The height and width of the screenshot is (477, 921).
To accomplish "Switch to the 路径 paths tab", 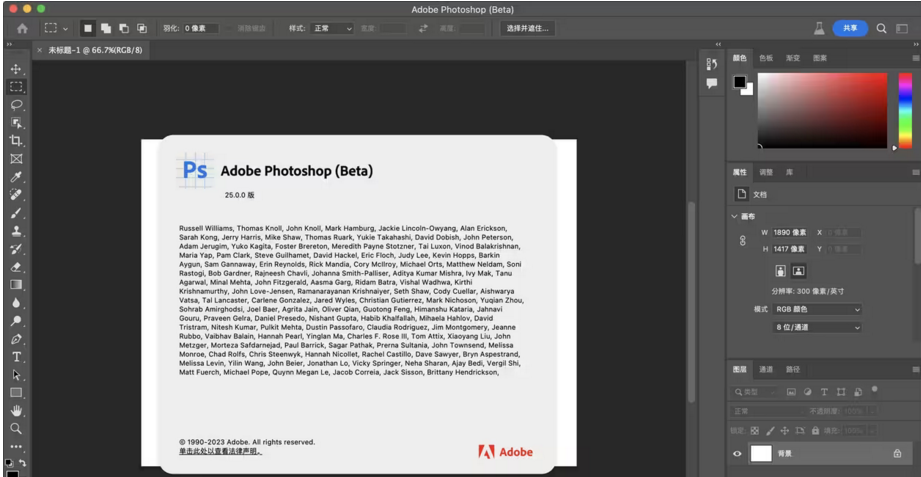I will click(x=793, y=369).
